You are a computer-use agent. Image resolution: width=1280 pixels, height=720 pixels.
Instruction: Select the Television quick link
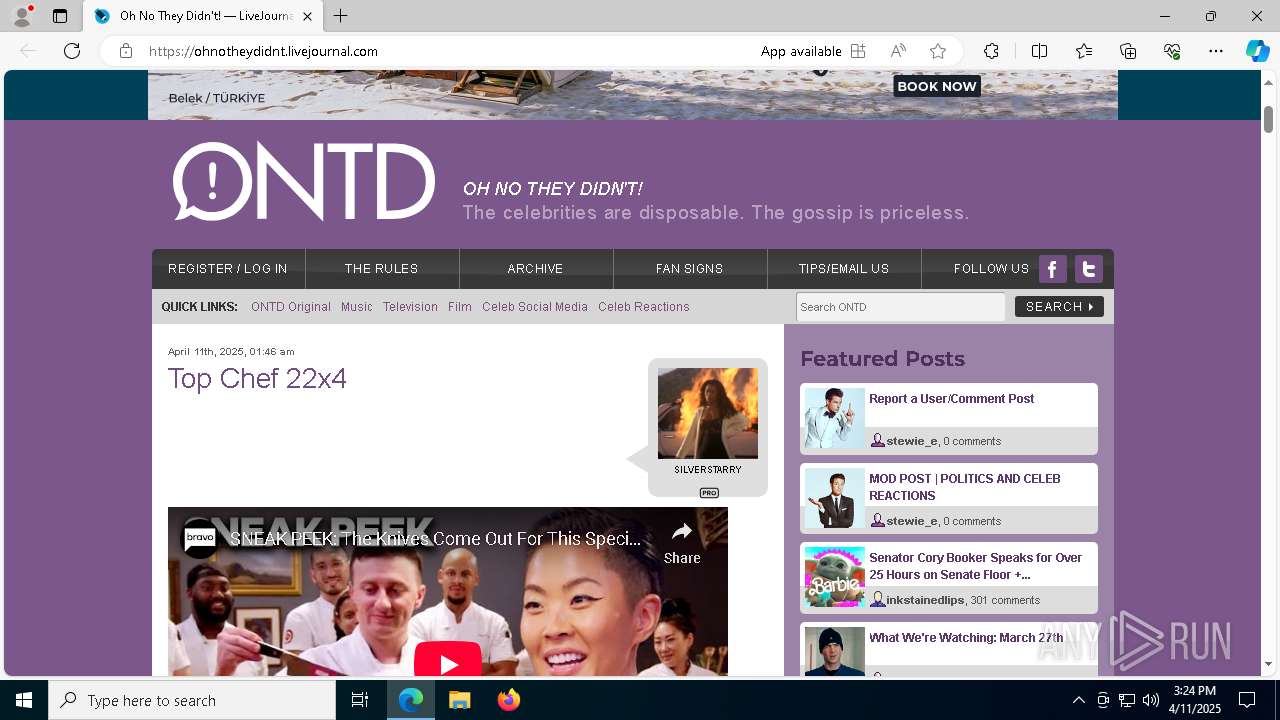point(410,307)
